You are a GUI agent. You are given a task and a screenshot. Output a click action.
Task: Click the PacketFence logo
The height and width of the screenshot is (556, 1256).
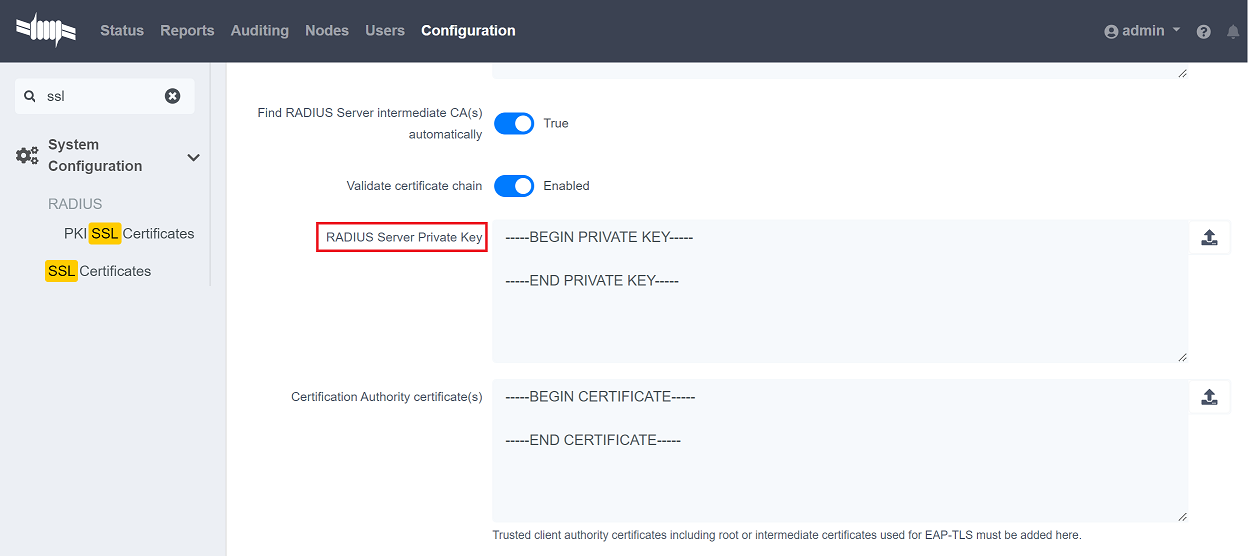click(x=46, y=30)
